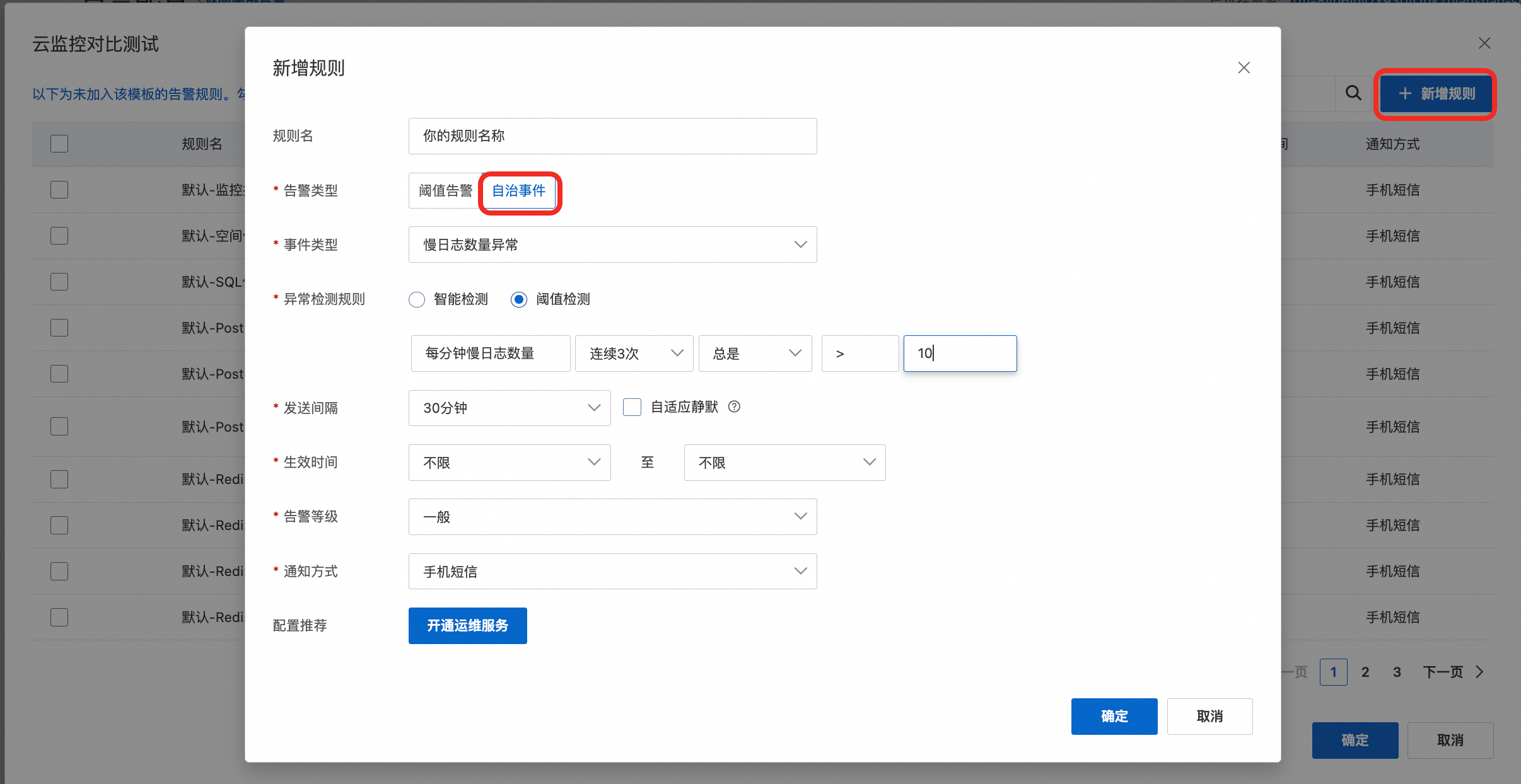Expand the 告警等级 一般 dropdown

coord(612,517)
